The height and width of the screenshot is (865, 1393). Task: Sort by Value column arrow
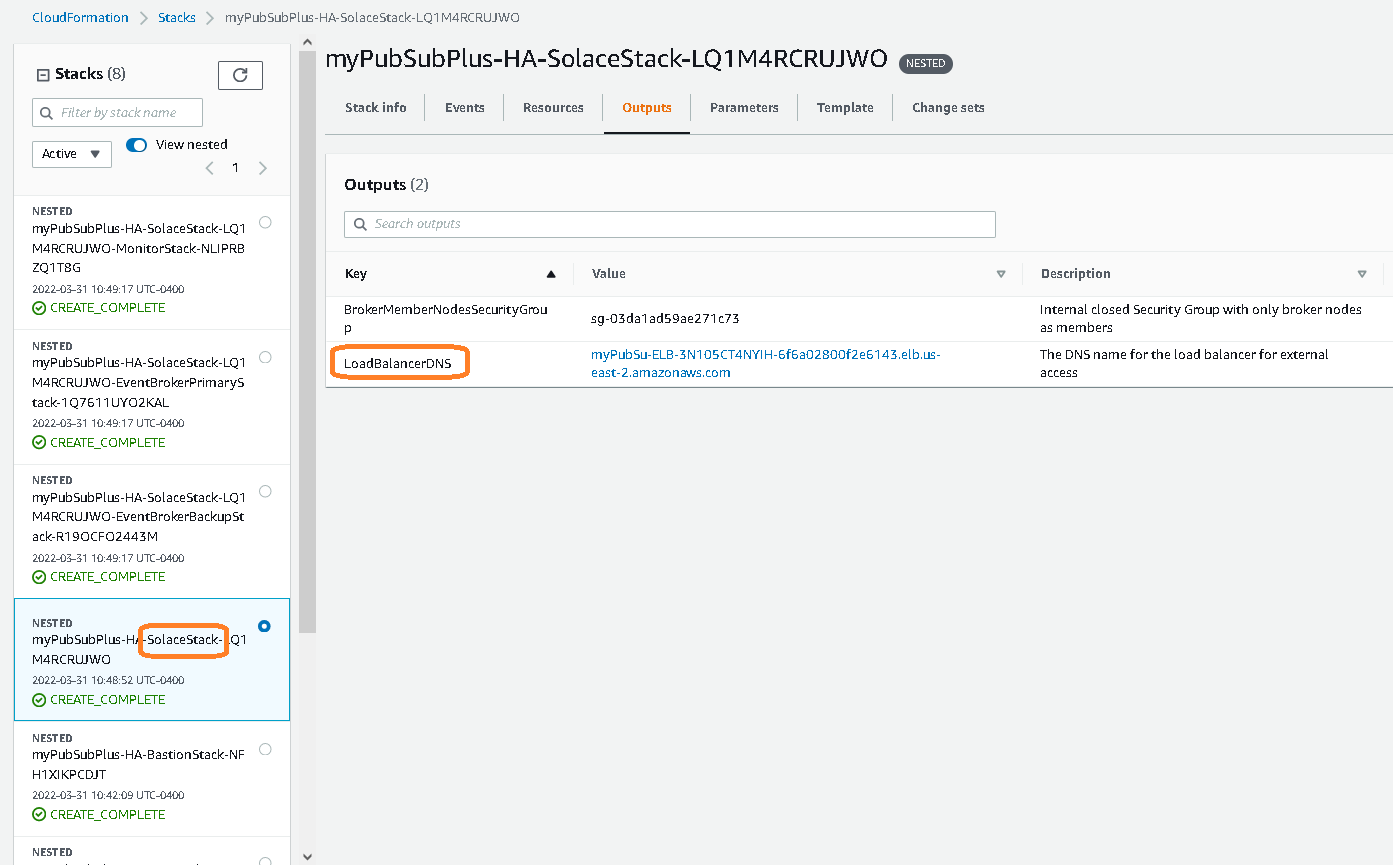(1001, 274)
